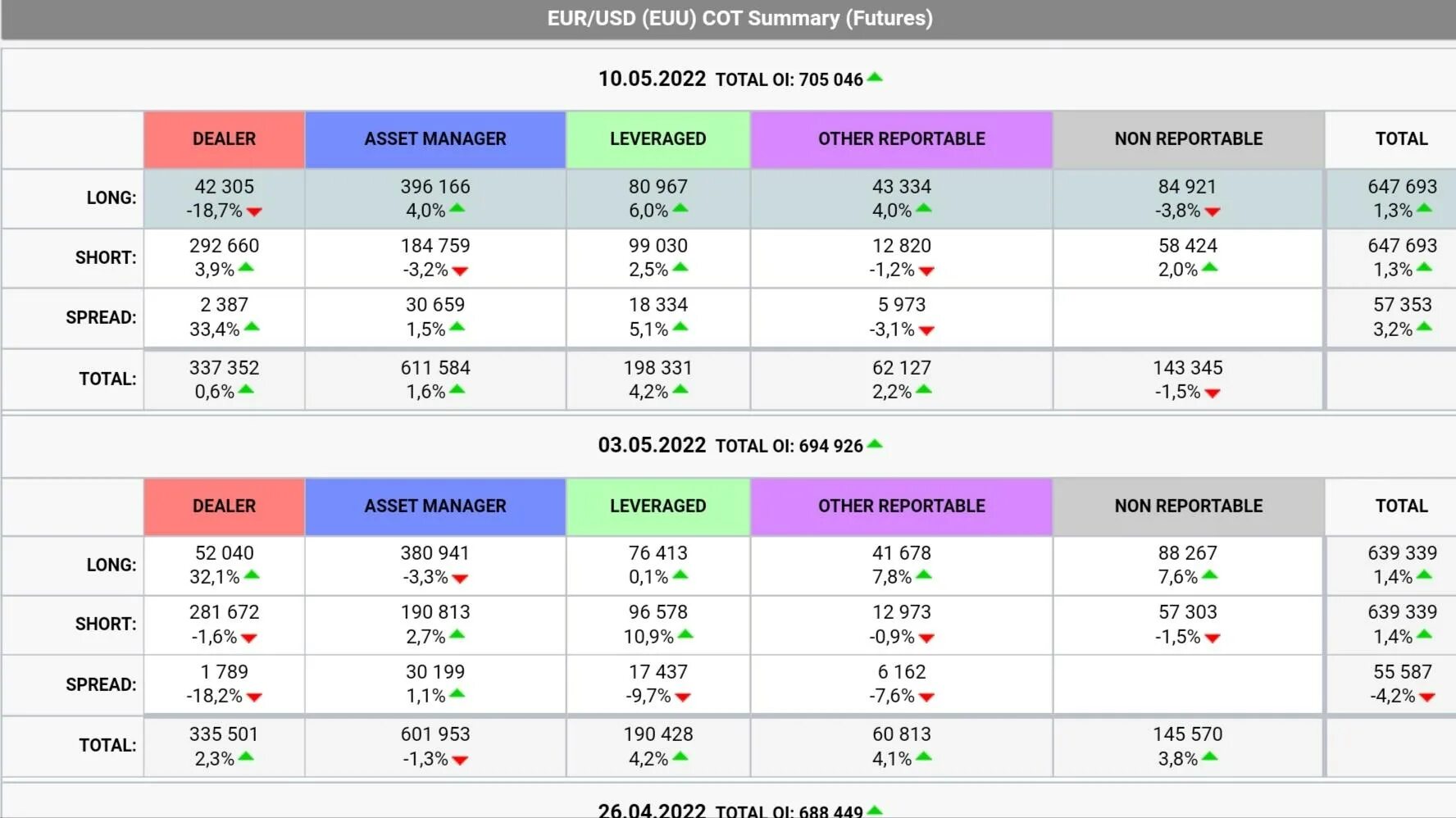Click the red down arrow next to -18,7%

coord(254,211)
